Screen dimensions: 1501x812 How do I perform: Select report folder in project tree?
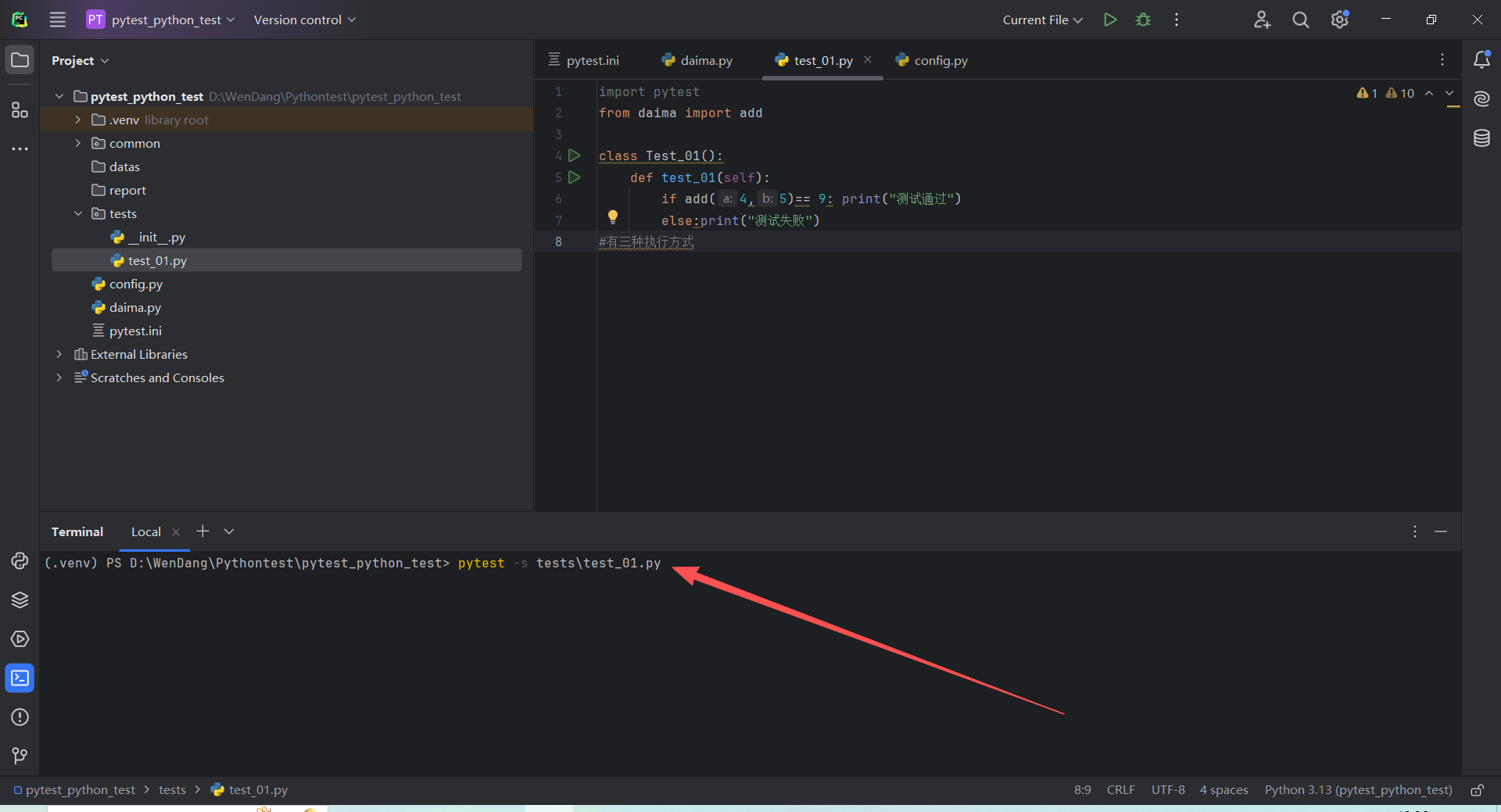[x=127, y=190]
